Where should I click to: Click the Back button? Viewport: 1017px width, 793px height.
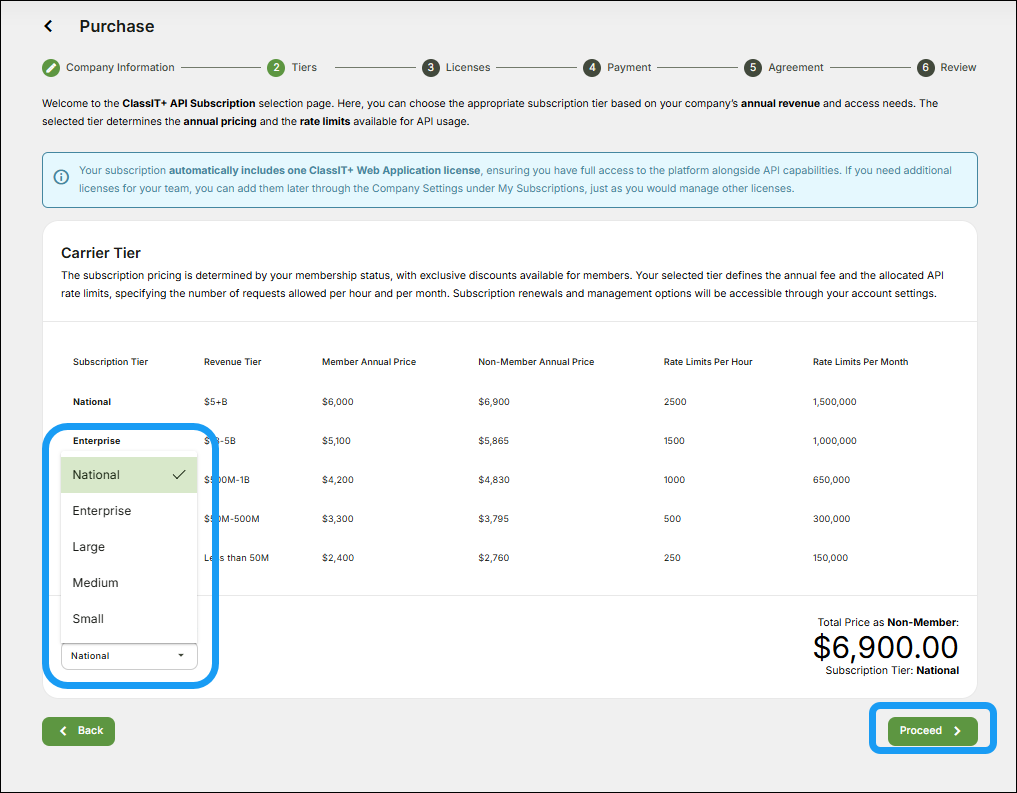coord(78,731)
